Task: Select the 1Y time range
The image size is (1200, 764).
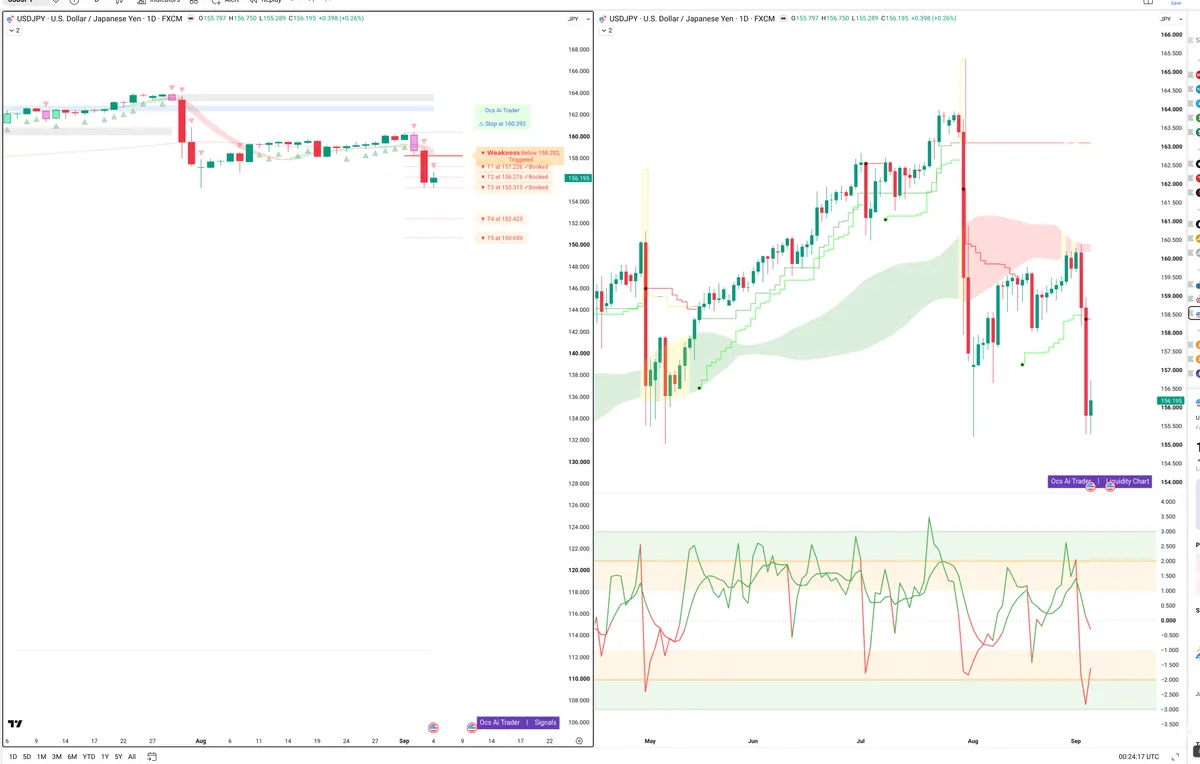Action: point(105,757)
